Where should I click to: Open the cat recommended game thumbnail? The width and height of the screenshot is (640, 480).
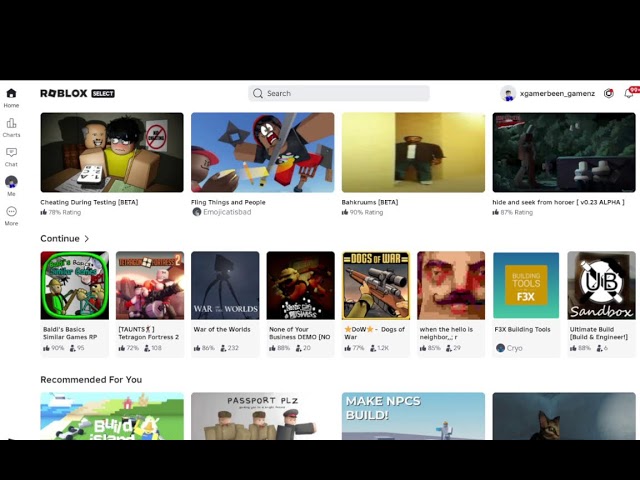coord(564,416)
